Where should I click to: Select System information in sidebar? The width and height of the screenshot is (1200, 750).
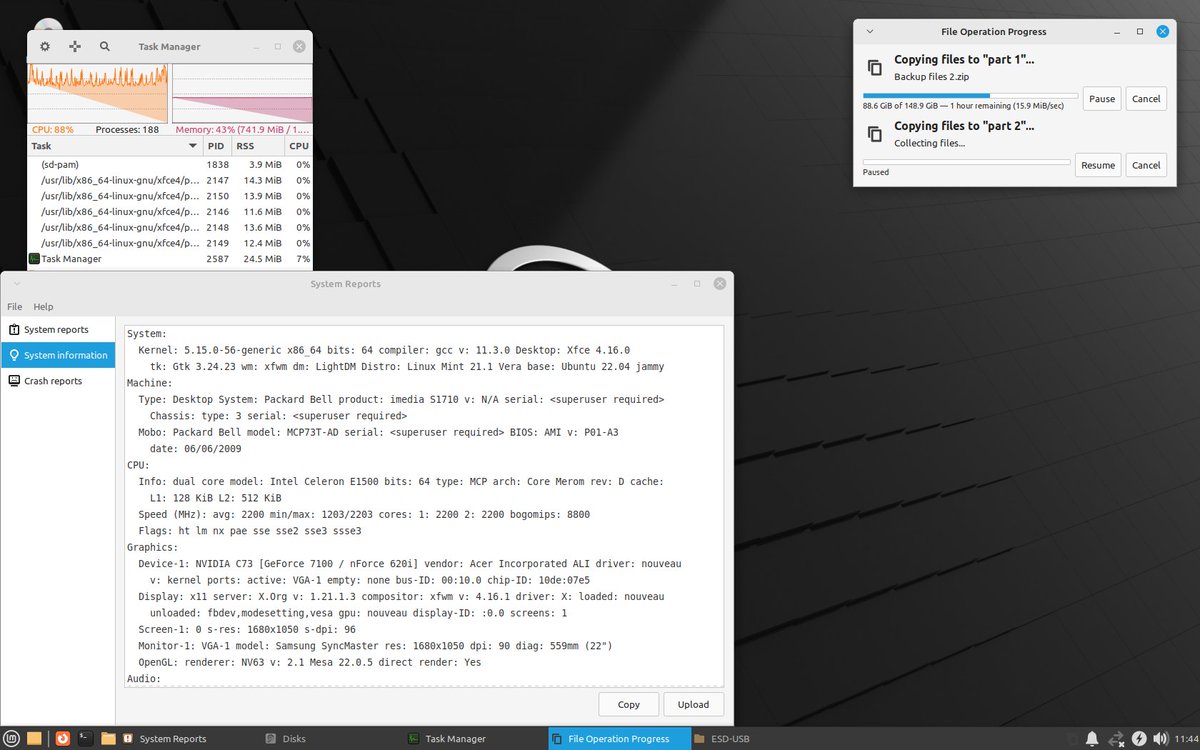[58, 355]
